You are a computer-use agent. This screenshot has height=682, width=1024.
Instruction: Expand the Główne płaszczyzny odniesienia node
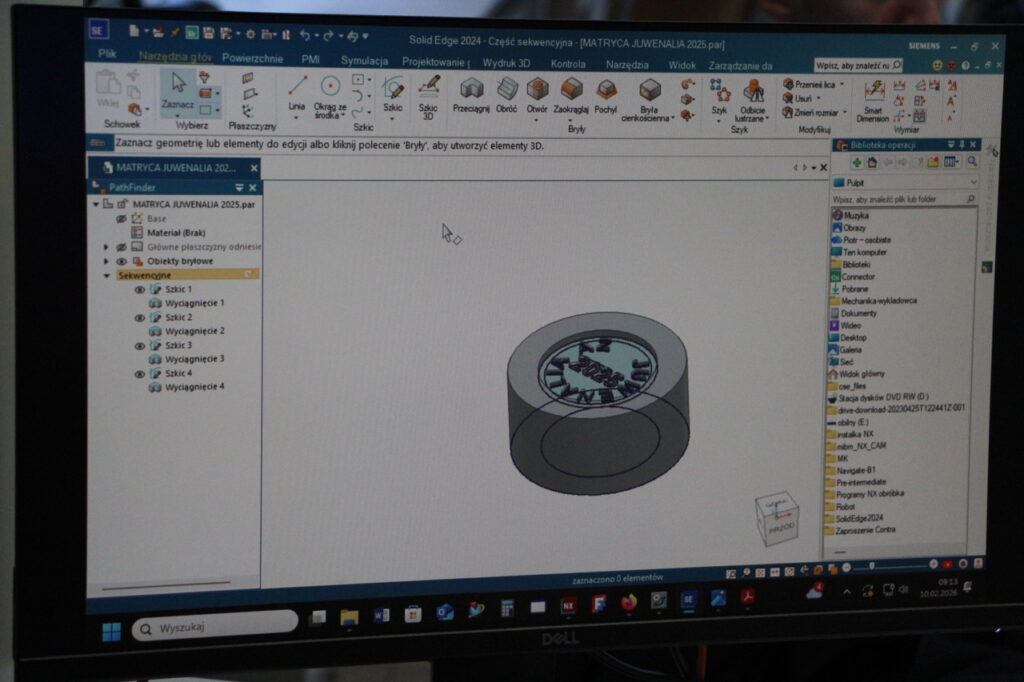[106, 246]
